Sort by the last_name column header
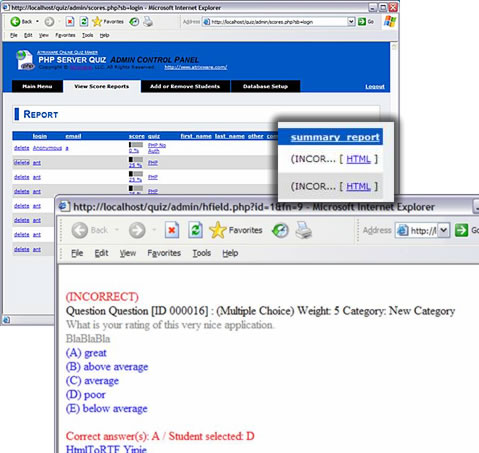The height and width of the screenshot is (453, 479). 230,136
